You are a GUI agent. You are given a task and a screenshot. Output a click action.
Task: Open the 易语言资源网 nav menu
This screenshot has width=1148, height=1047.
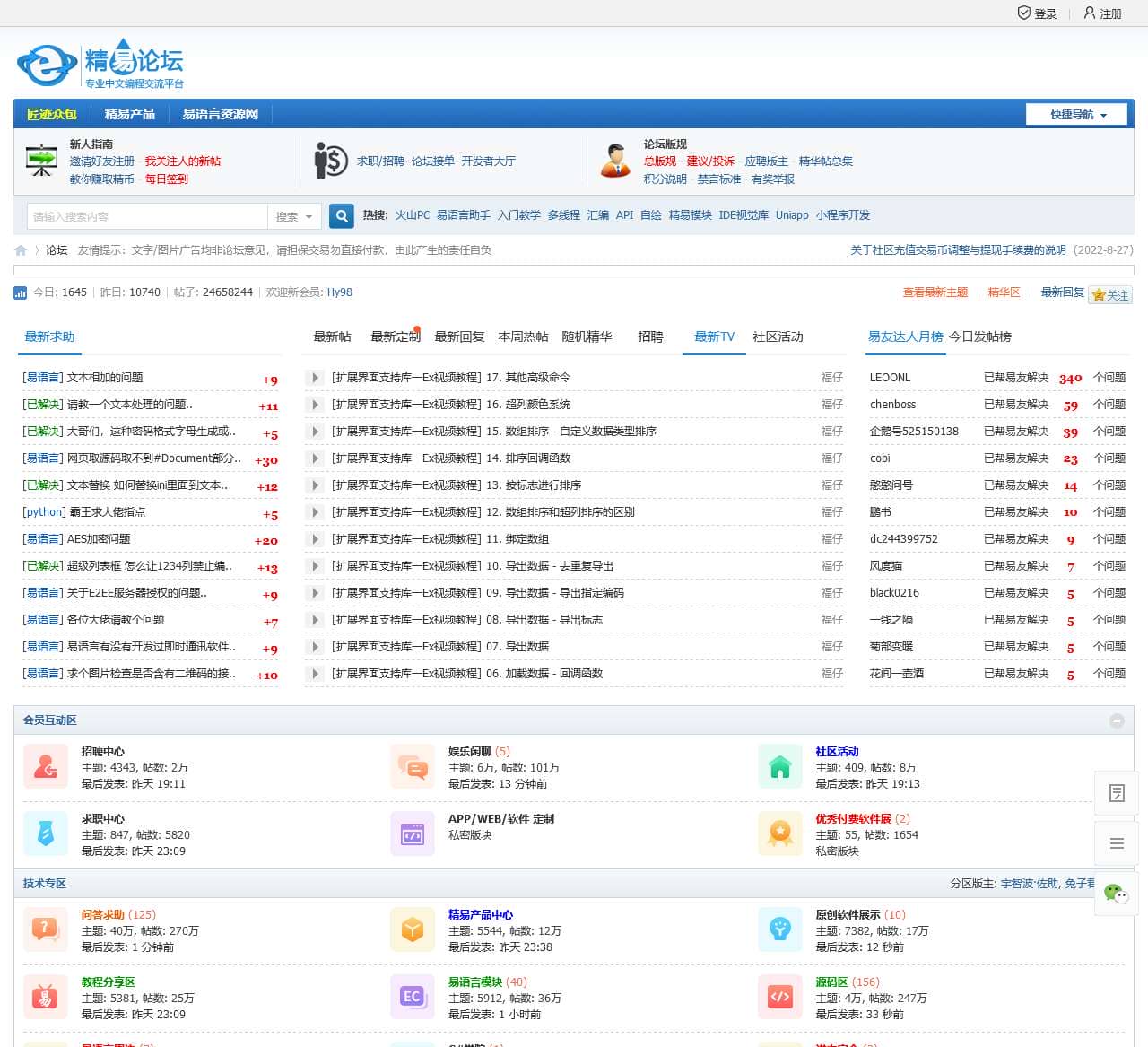220,114
